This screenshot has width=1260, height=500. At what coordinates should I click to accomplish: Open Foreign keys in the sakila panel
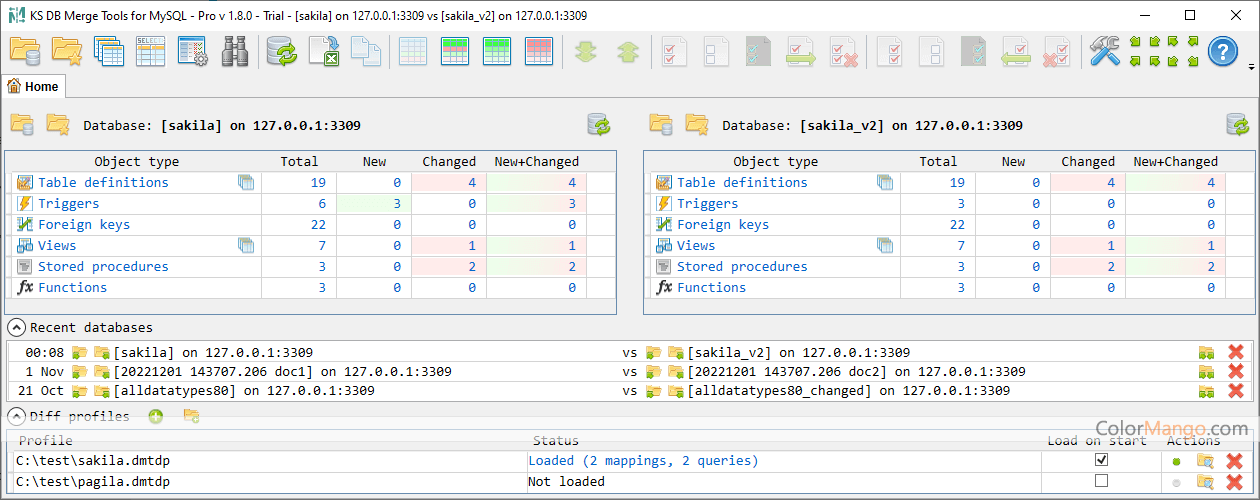(x=84, y=224)
